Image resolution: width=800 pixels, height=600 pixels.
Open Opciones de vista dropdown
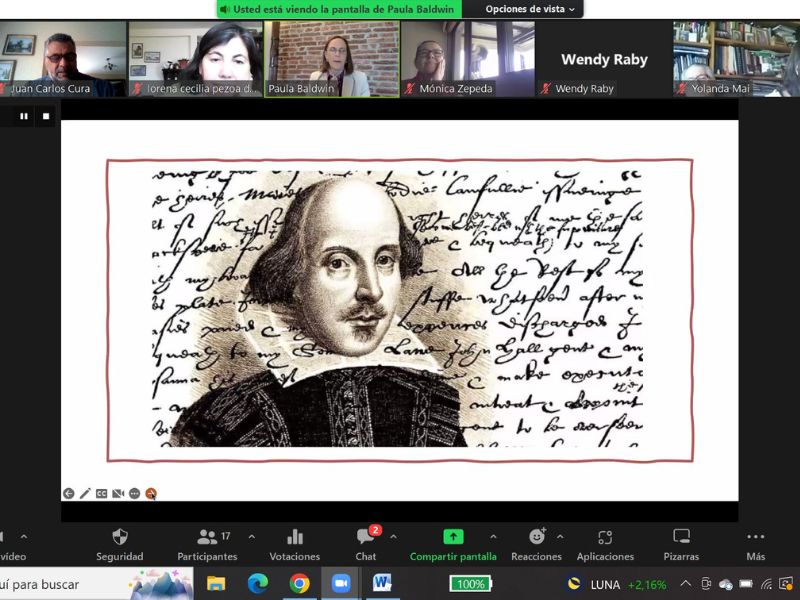530,9
